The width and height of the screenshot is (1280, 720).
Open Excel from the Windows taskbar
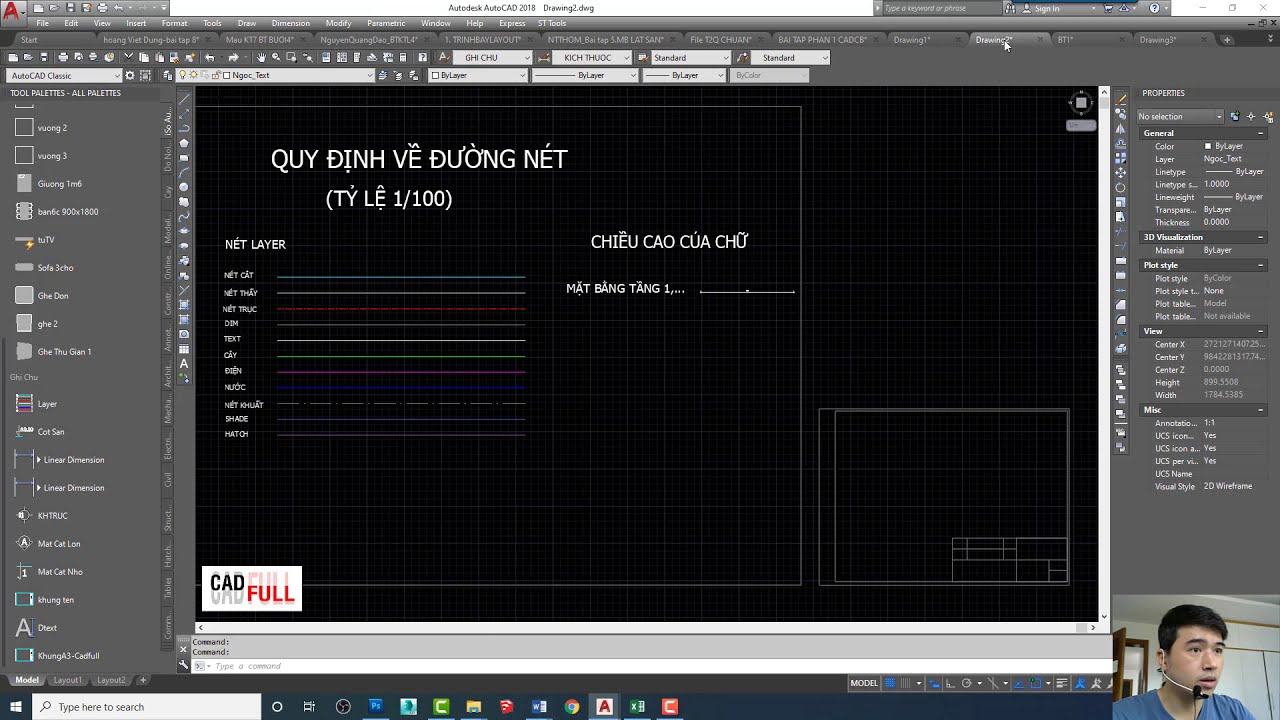tap(637, 707)
